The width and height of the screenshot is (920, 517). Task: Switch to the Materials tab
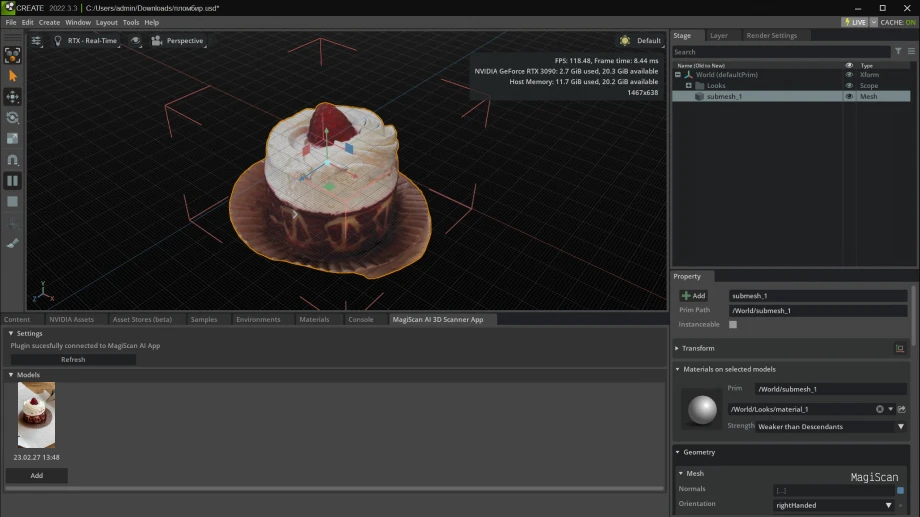314,319
